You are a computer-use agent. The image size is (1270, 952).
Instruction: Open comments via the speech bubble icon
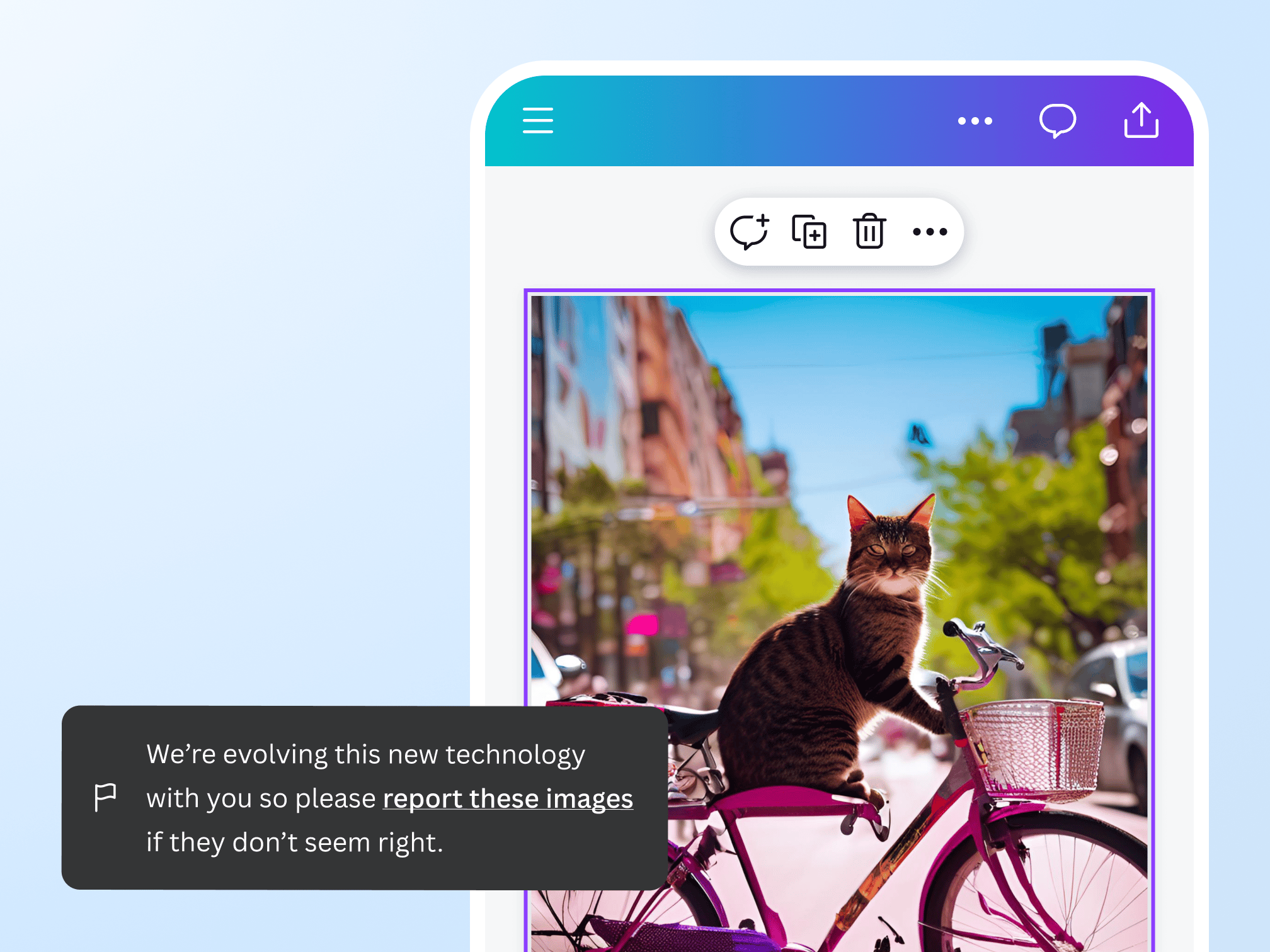coord(1058,120)
